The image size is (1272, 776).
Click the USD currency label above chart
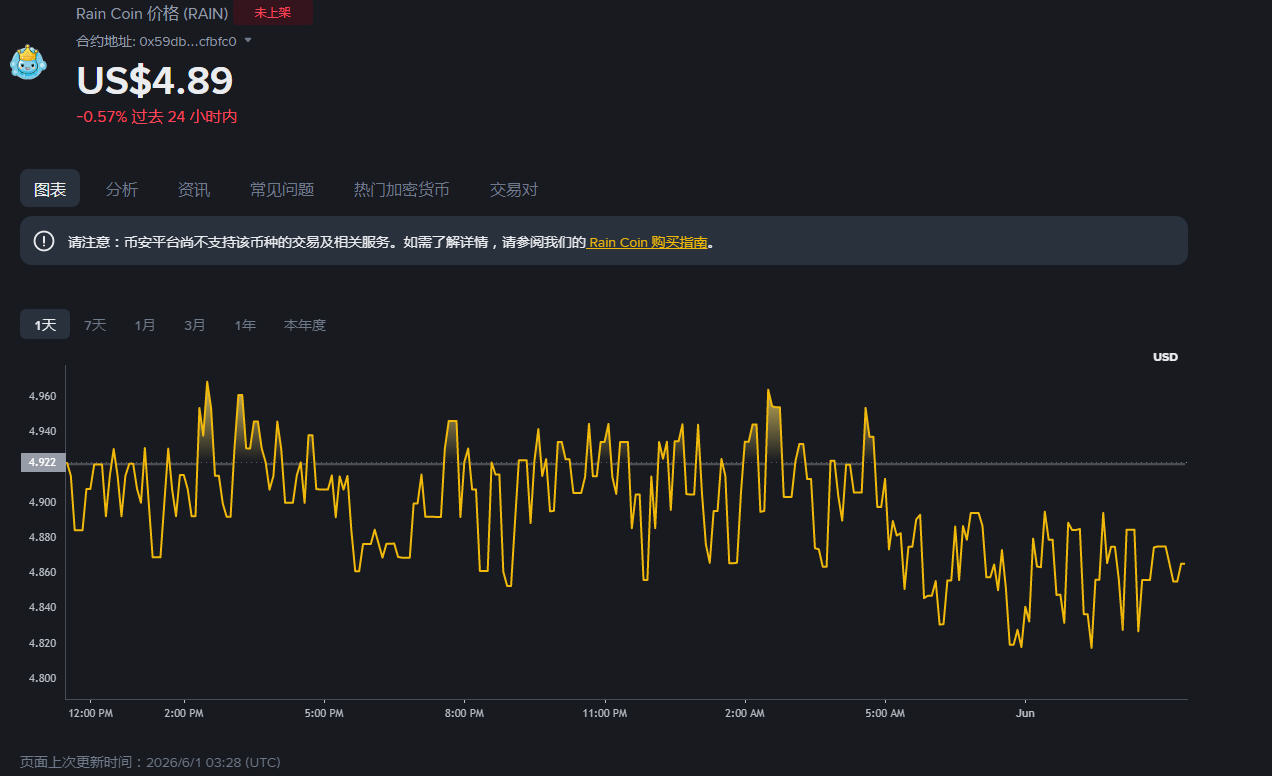pyautogui.click(x=1165, y=357)
